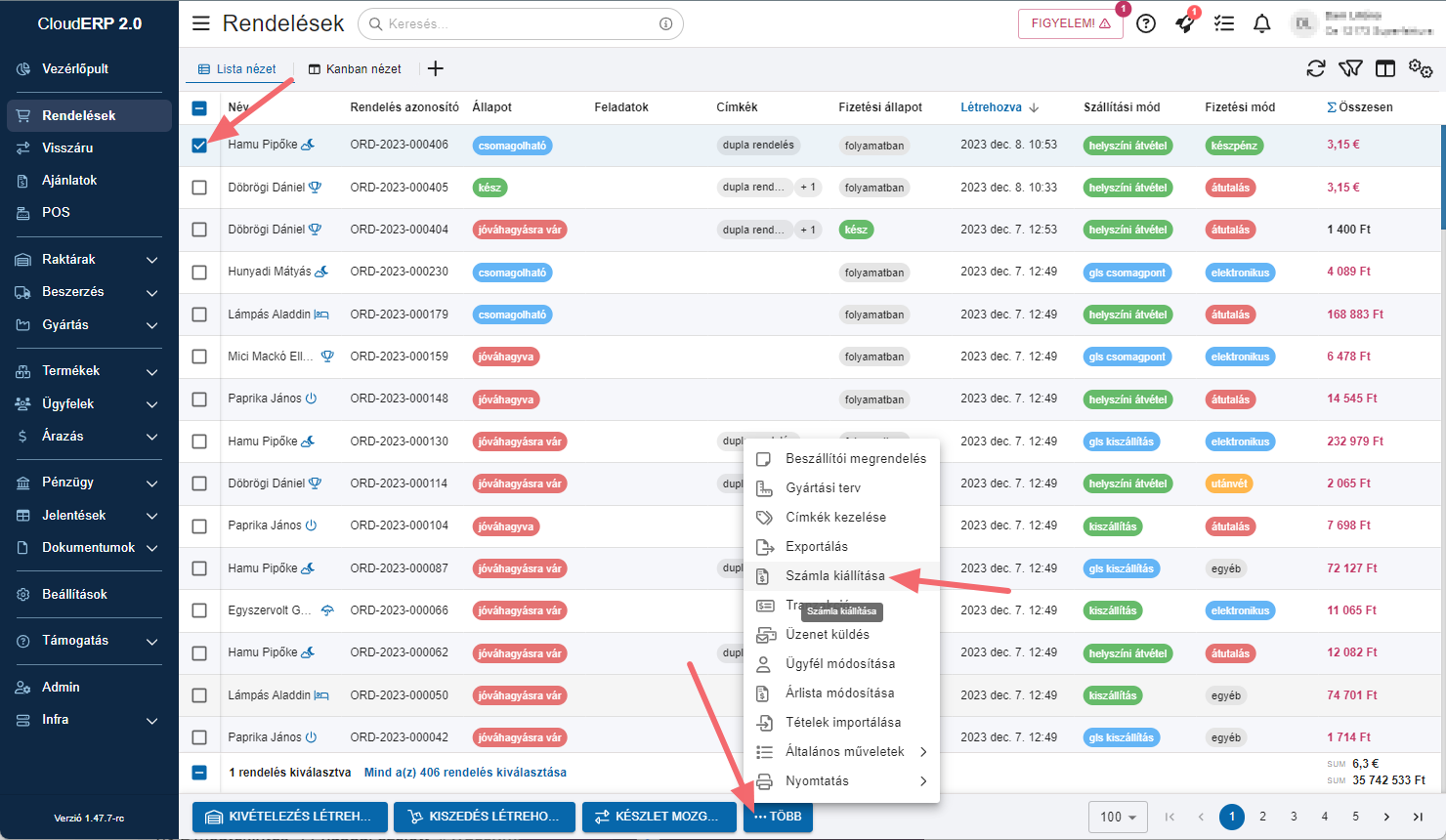The width and height of the screenshot is (1446, 840).
Task: Click Kivételezés létrehozása button
Action: point(290,817)
